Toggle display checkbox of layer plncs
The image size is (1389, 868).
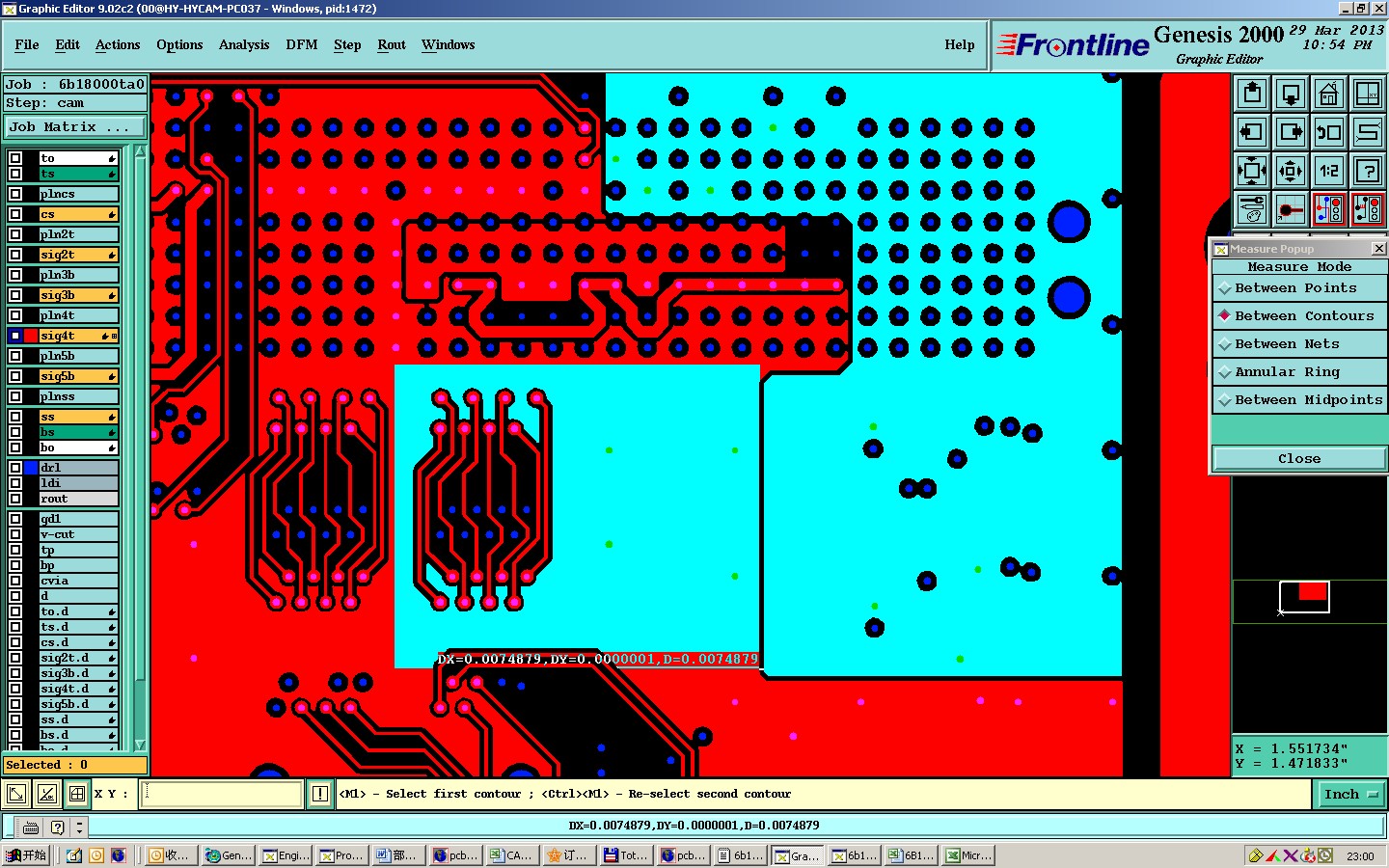click(15, 194)
